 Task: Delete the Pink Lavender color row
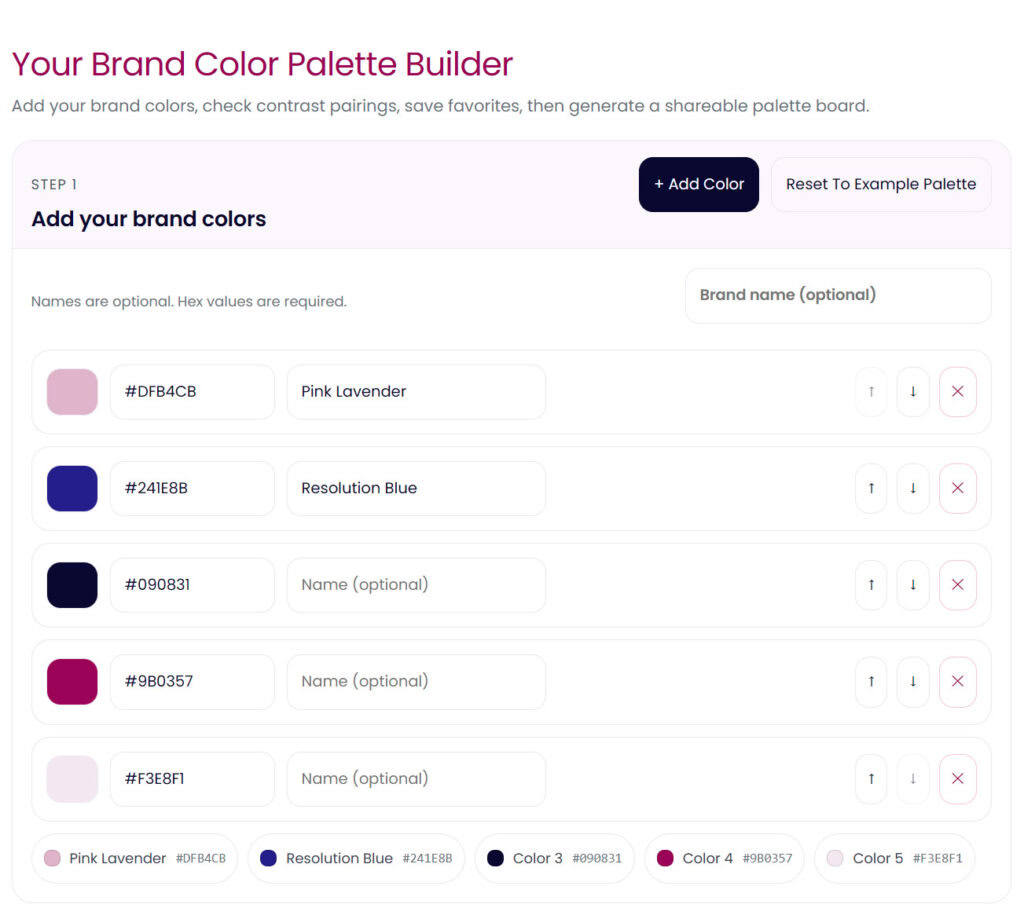coord(957,392)
